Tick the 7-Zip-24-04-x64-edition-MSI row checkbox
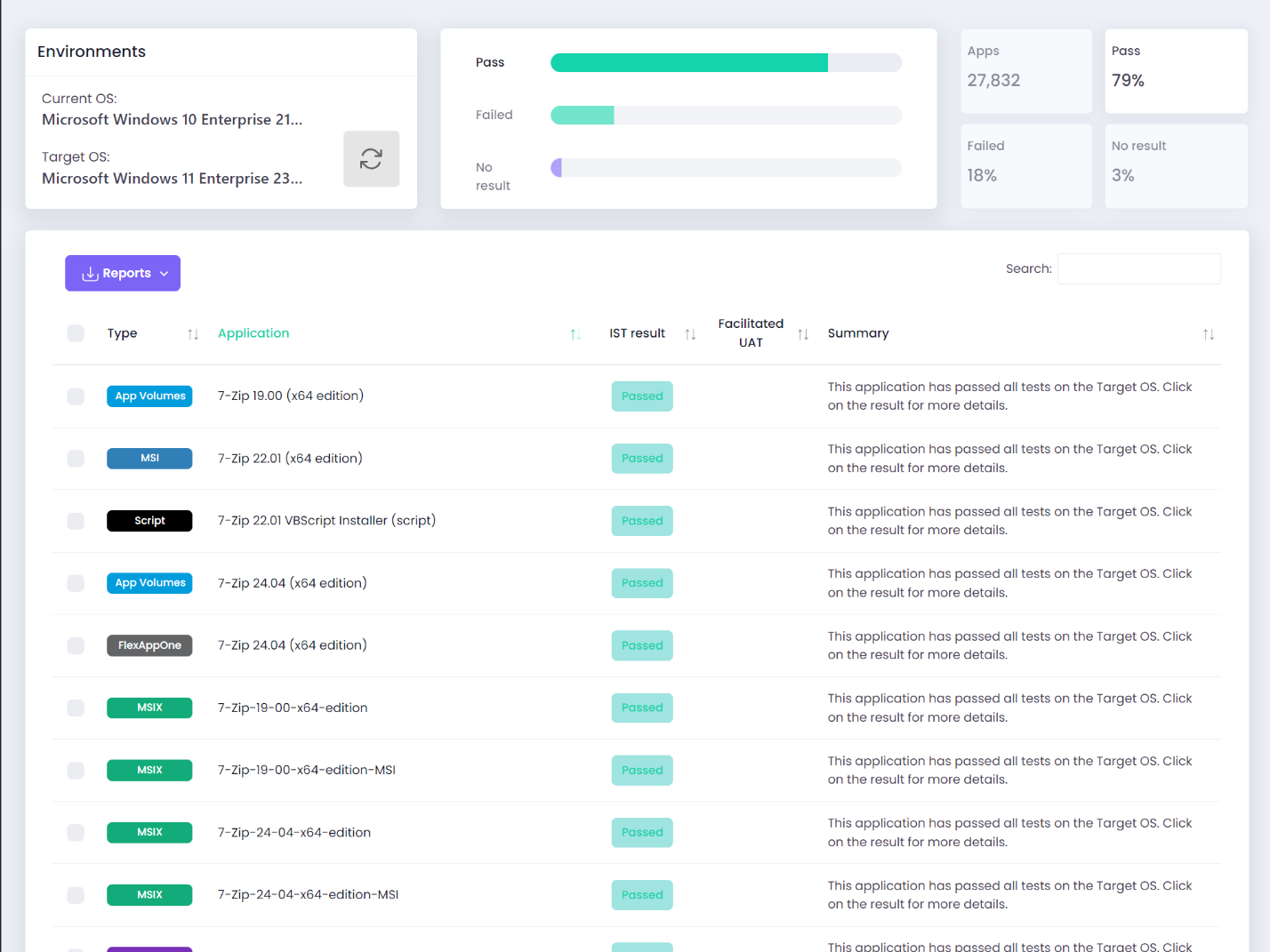1270x952 pixels. pyautogui.click(x=76, y=895)
